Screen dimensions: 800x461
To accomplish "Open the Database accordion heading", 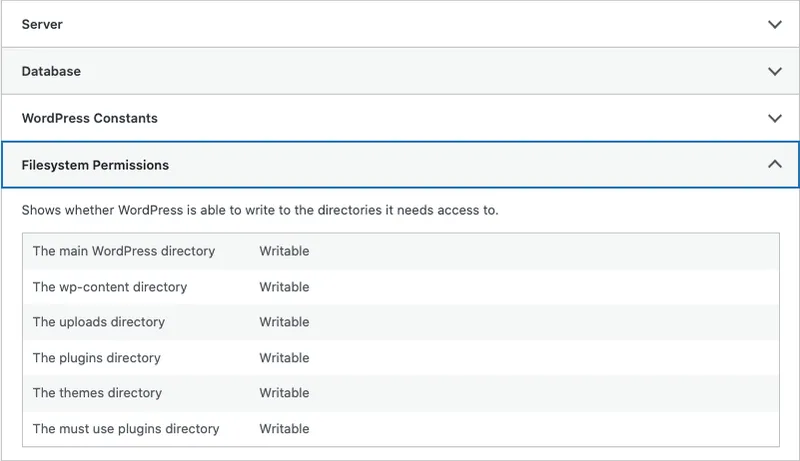I will tap(51, 71).
